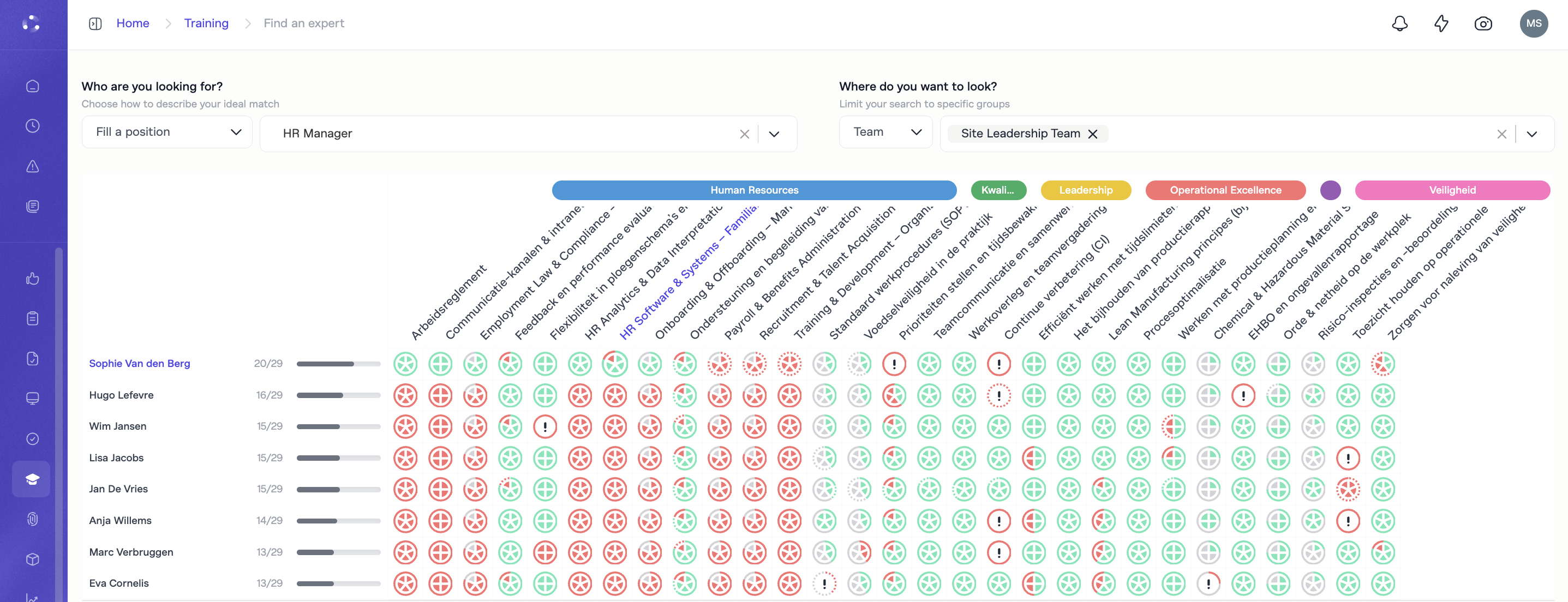Open the graduation cap training icon in sidebar

pos(32,479)
